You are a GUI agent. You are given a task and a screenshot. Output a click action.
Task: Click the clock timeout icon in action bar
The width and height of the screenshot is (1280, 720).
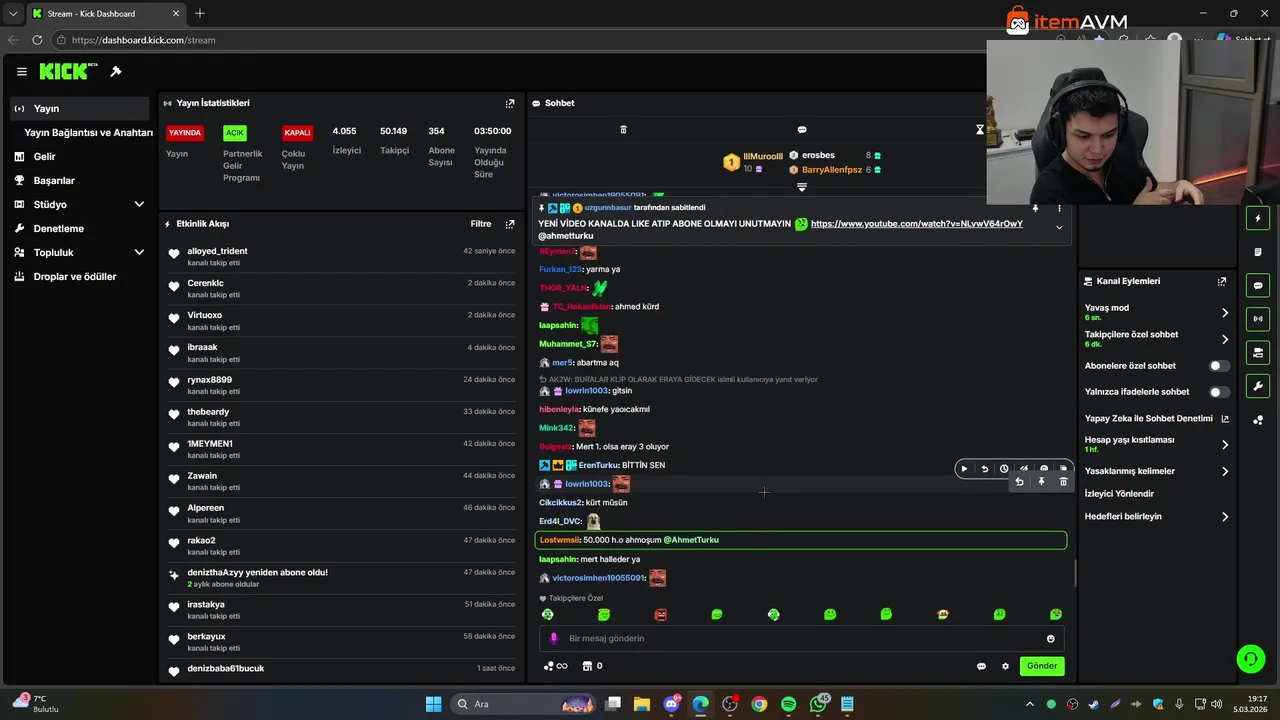(1004, 469)
